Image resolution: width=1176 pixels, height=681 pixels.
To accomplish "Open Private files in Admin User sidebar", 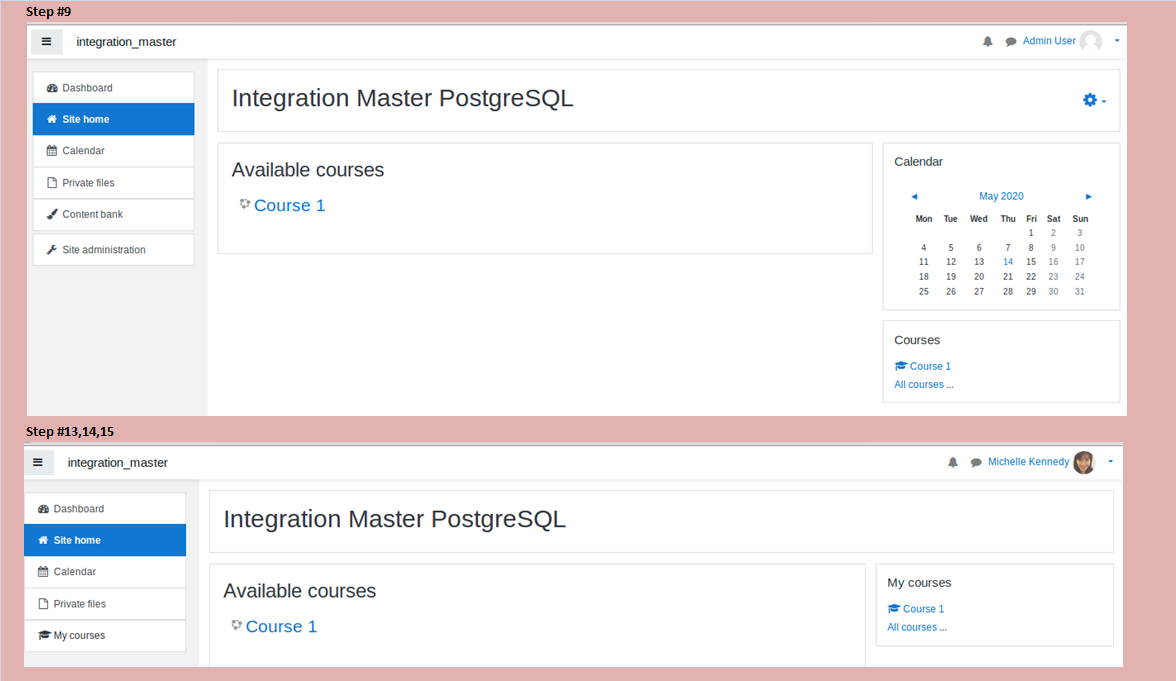I will click(113, 183).
